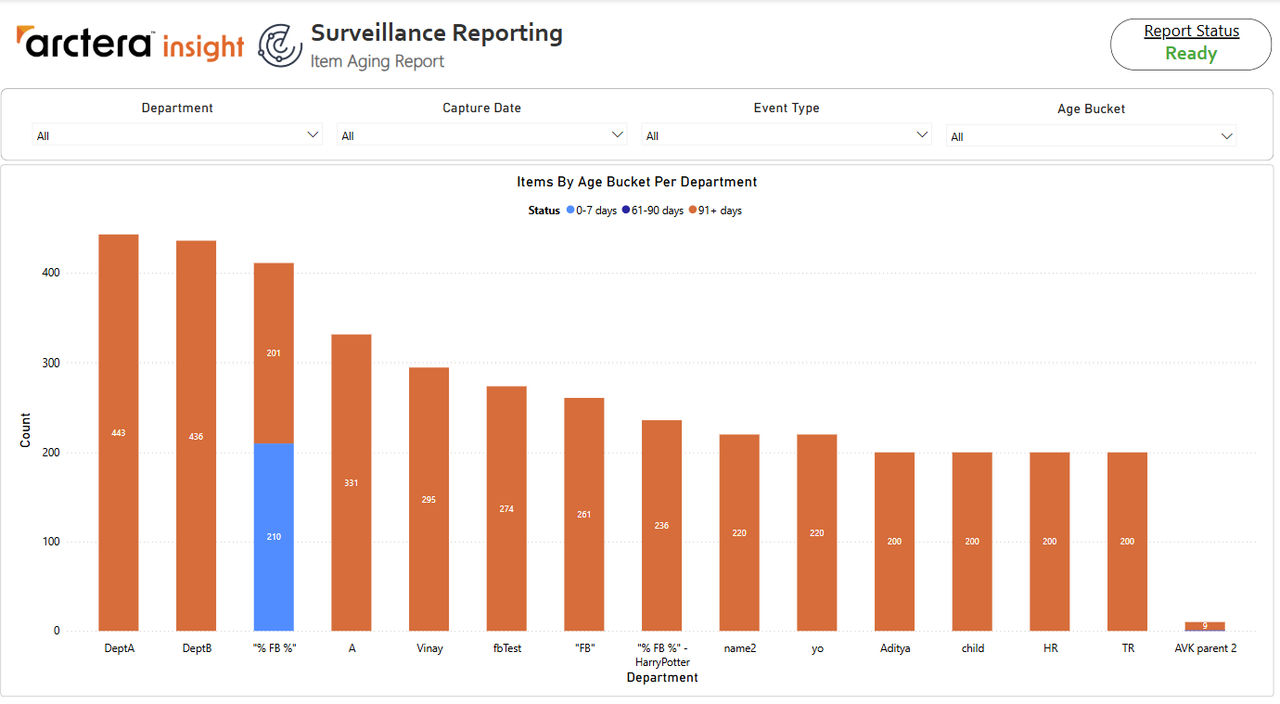The width and height of the screenshot is (1280, 704).
Task: Click the Ready status button
Action: point(1191,53)
